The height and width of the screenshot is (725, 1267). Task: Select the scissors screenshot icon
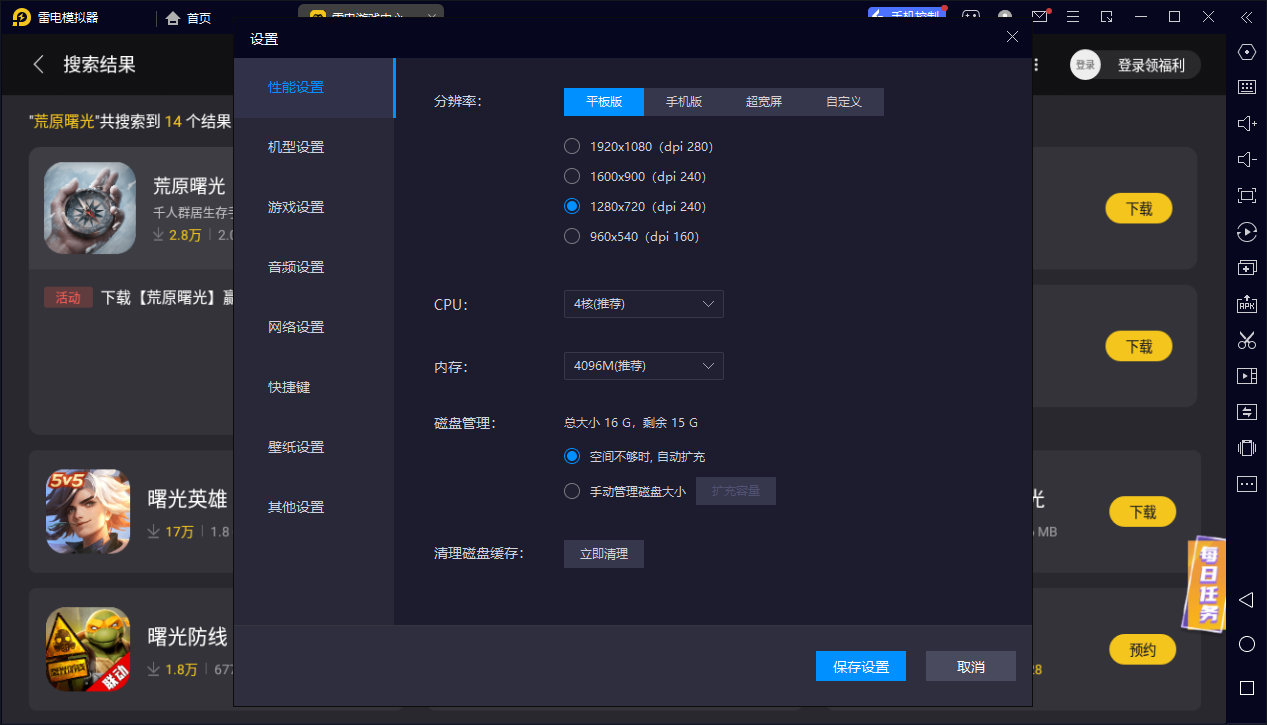coord(1246,340)
